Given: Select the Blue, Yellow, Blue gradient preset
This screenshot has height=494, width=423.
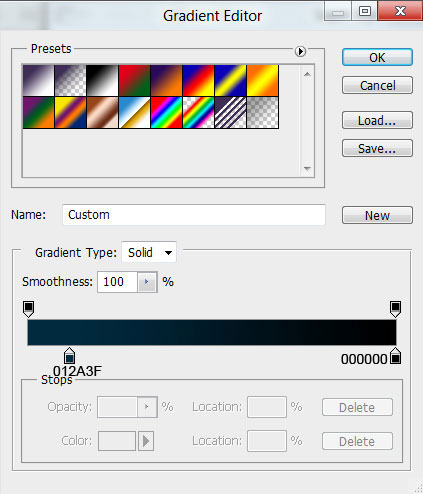Looking at the screenshot, I should 230,80.
